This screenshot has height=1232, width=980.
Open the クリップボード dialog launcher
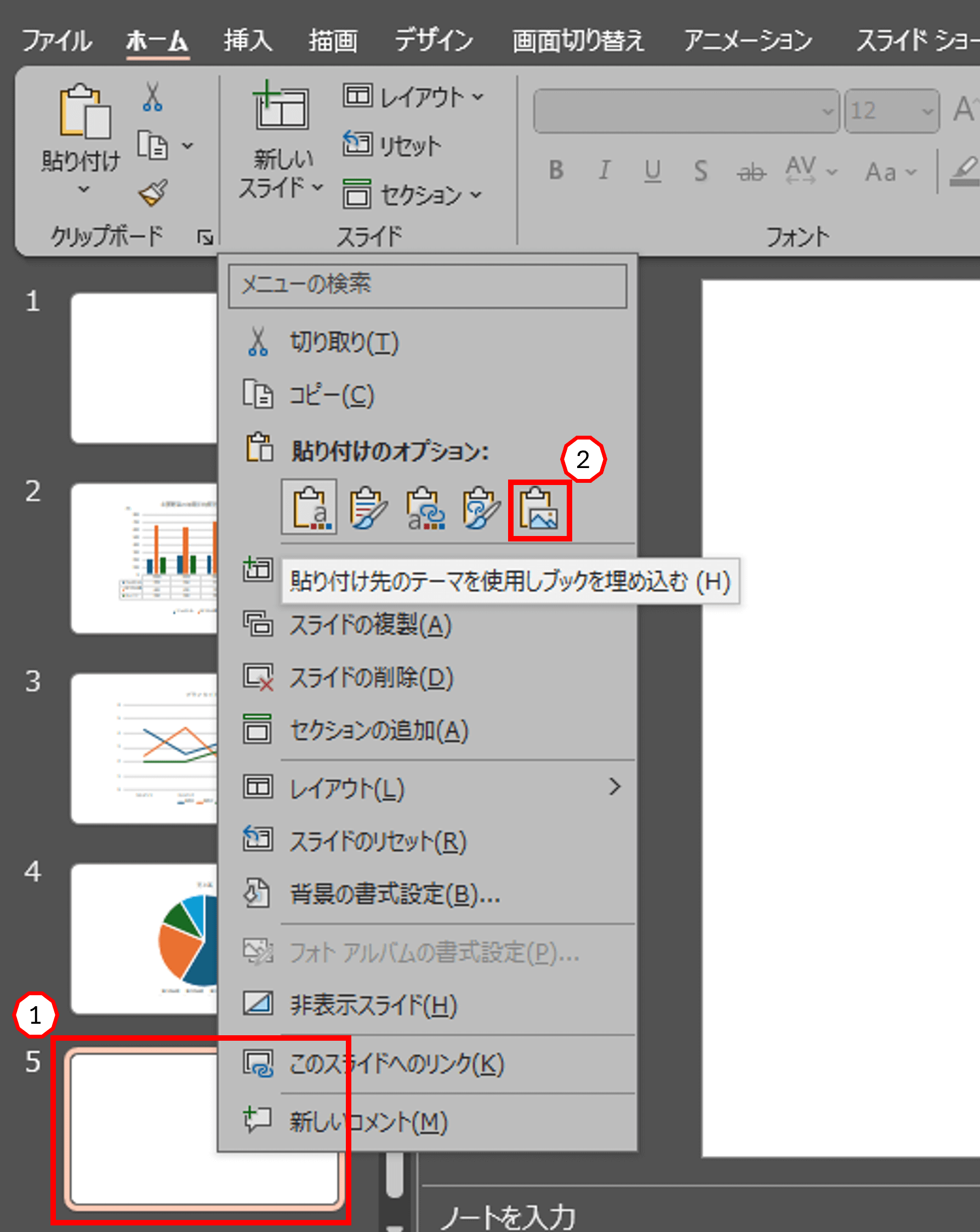click(x=205, y=237)
